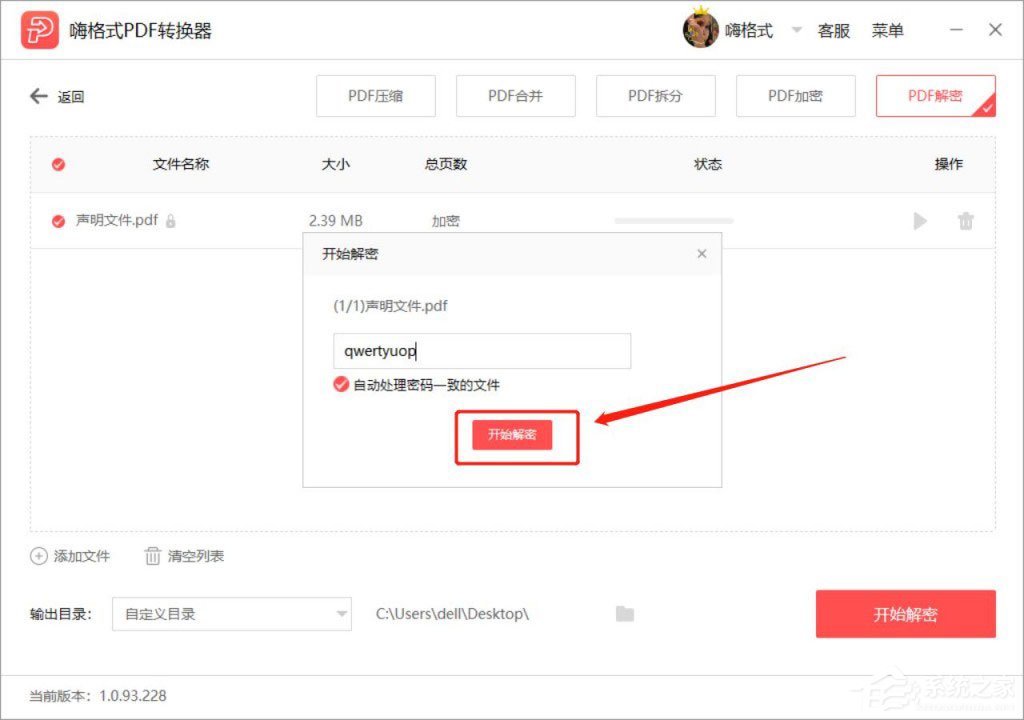1024x720 pixels.
Task: Click the 嗨格式 user avatar
Action: point(702,29)
